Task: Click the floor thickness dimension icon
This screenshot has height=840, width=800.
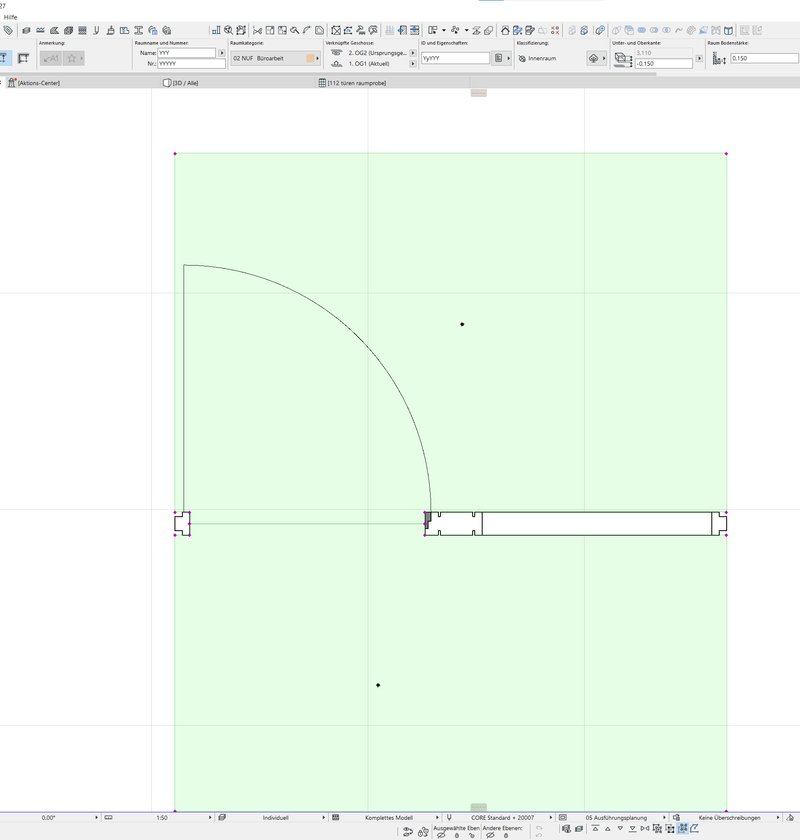Action: pyautogui.click(x=719, y=58)
